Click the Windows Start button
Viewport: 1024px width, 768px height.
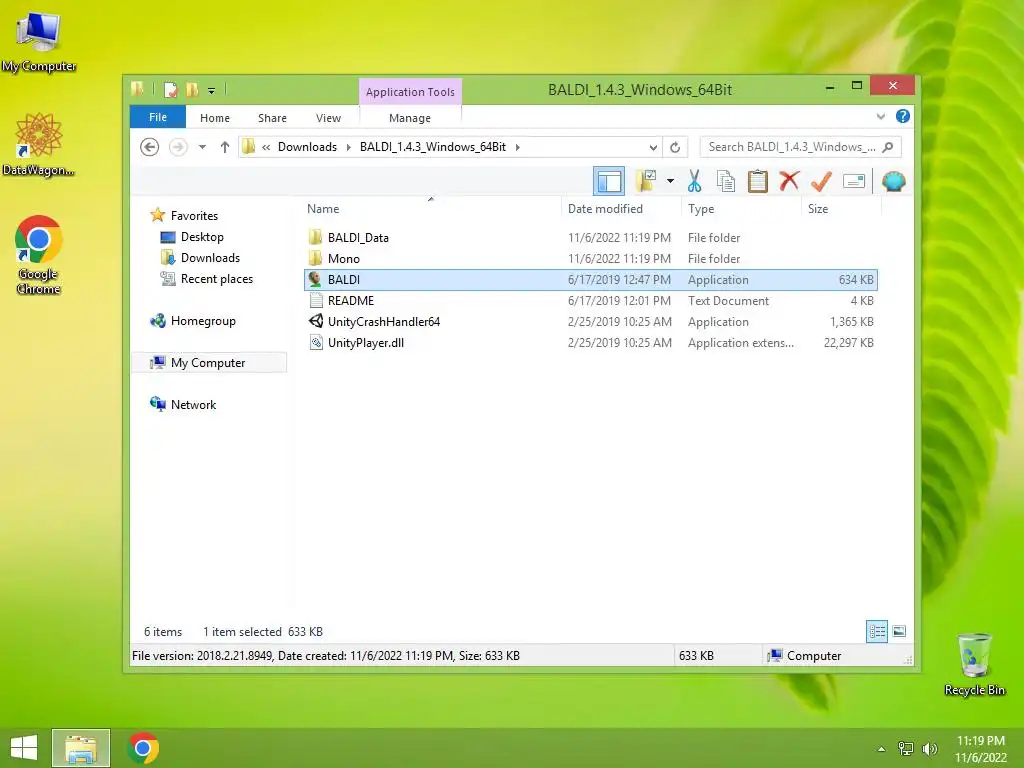click(24, 748)
